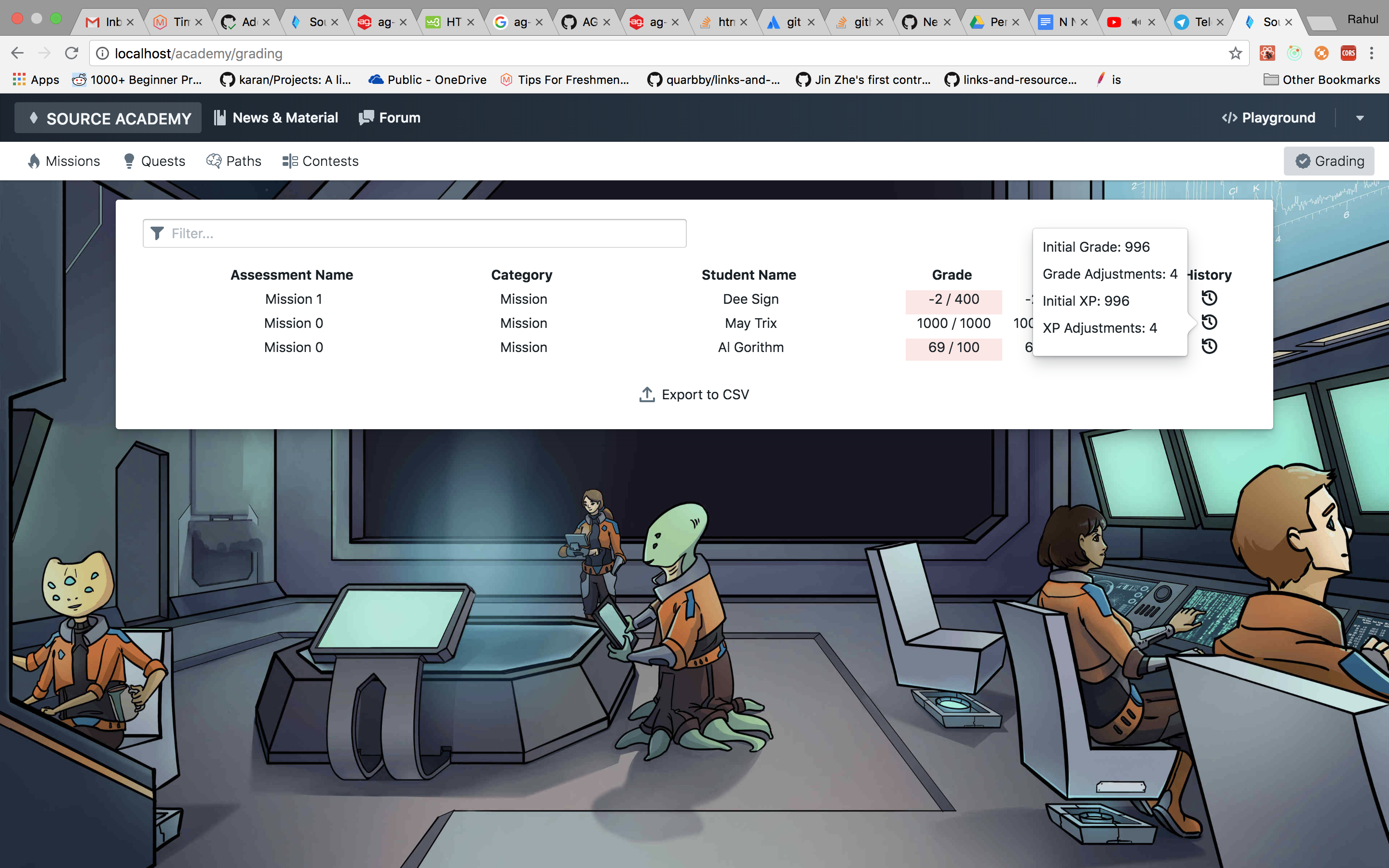Go to Paths section
This screenshot has width=1389, height=868.
click(233, 162)
